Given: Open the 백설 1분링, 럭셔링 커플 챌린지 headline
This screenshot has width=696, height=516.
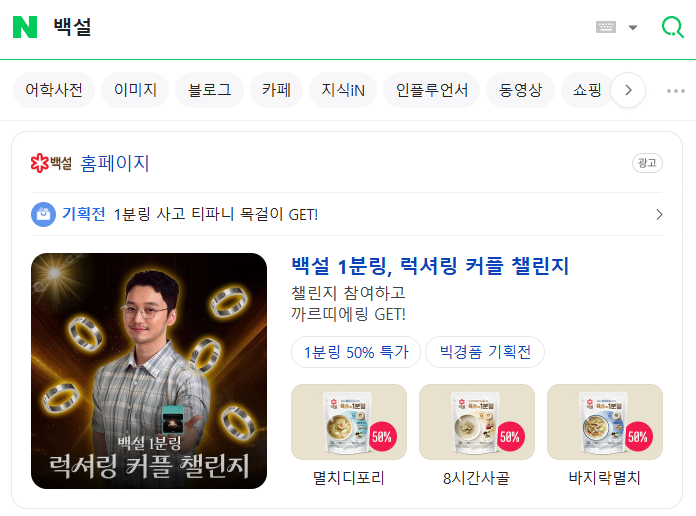Looking at the screenshot, I should pyautogui.click(x=430, y=266).
